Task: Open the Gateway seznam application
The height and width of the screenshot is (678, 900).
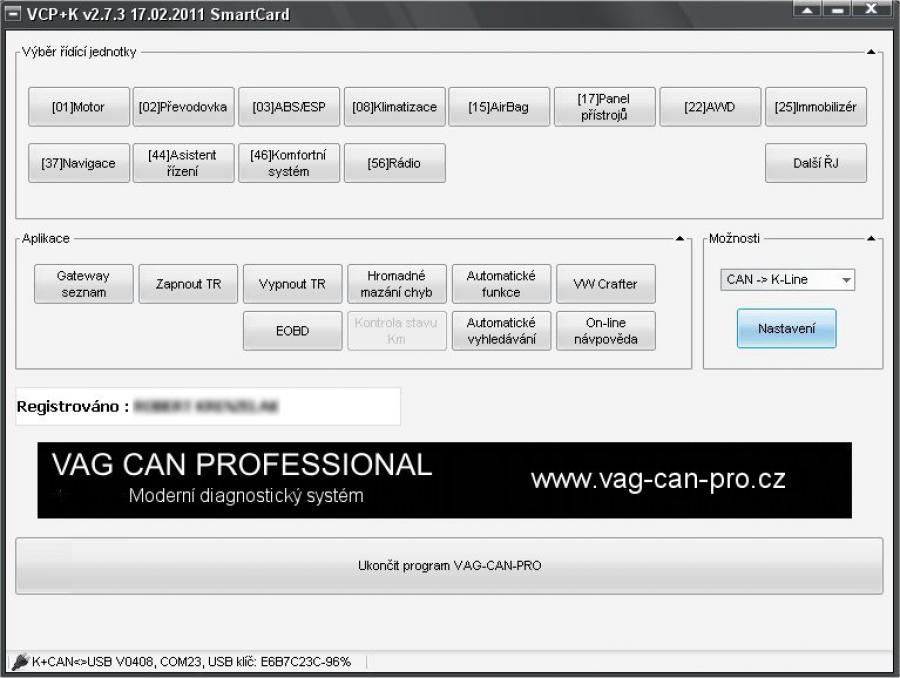Action: pos(84,284)
